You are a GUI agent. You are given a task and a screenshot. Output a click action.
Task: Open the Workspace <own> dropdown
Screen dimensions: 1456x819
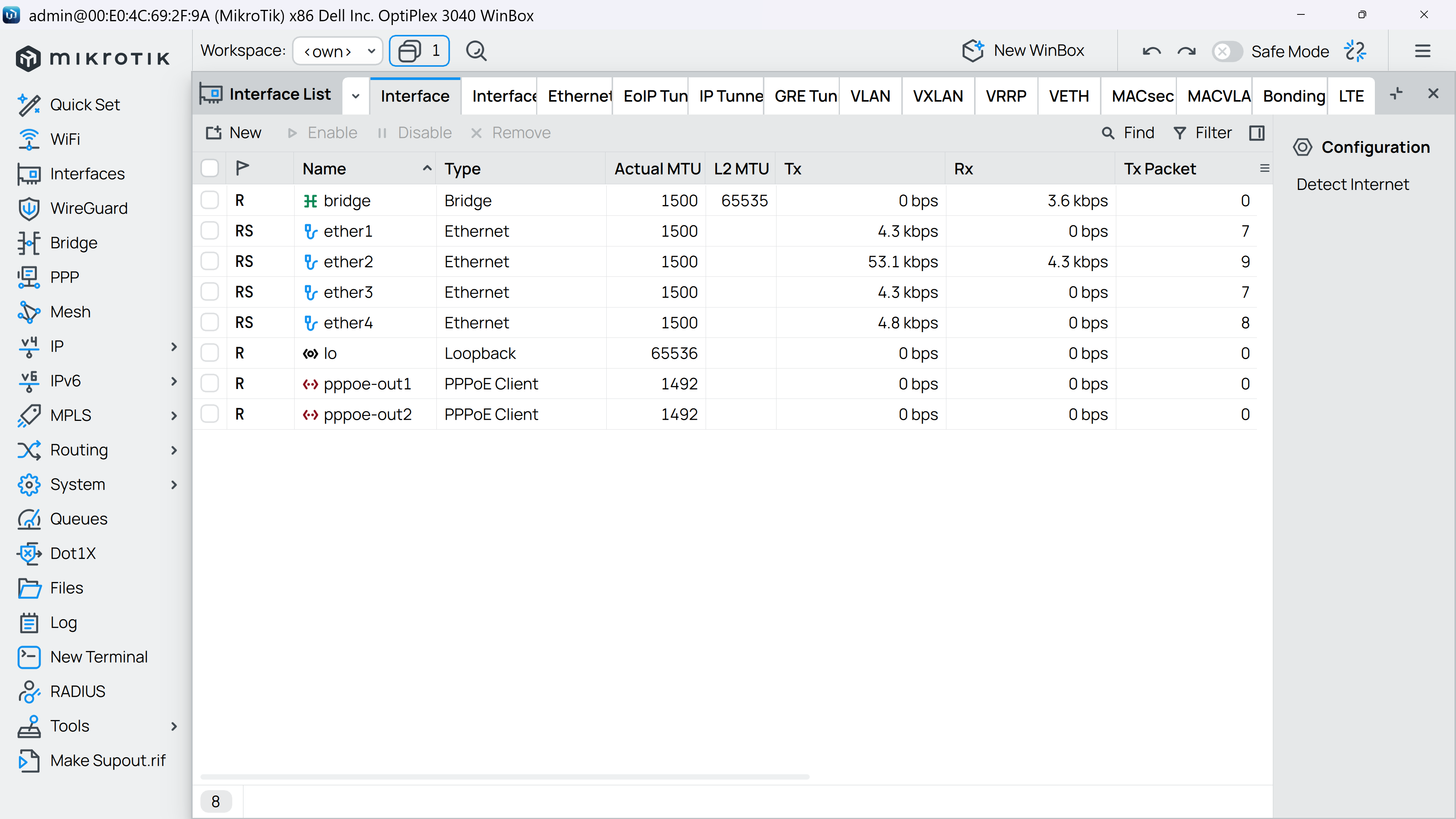point(337,51)
